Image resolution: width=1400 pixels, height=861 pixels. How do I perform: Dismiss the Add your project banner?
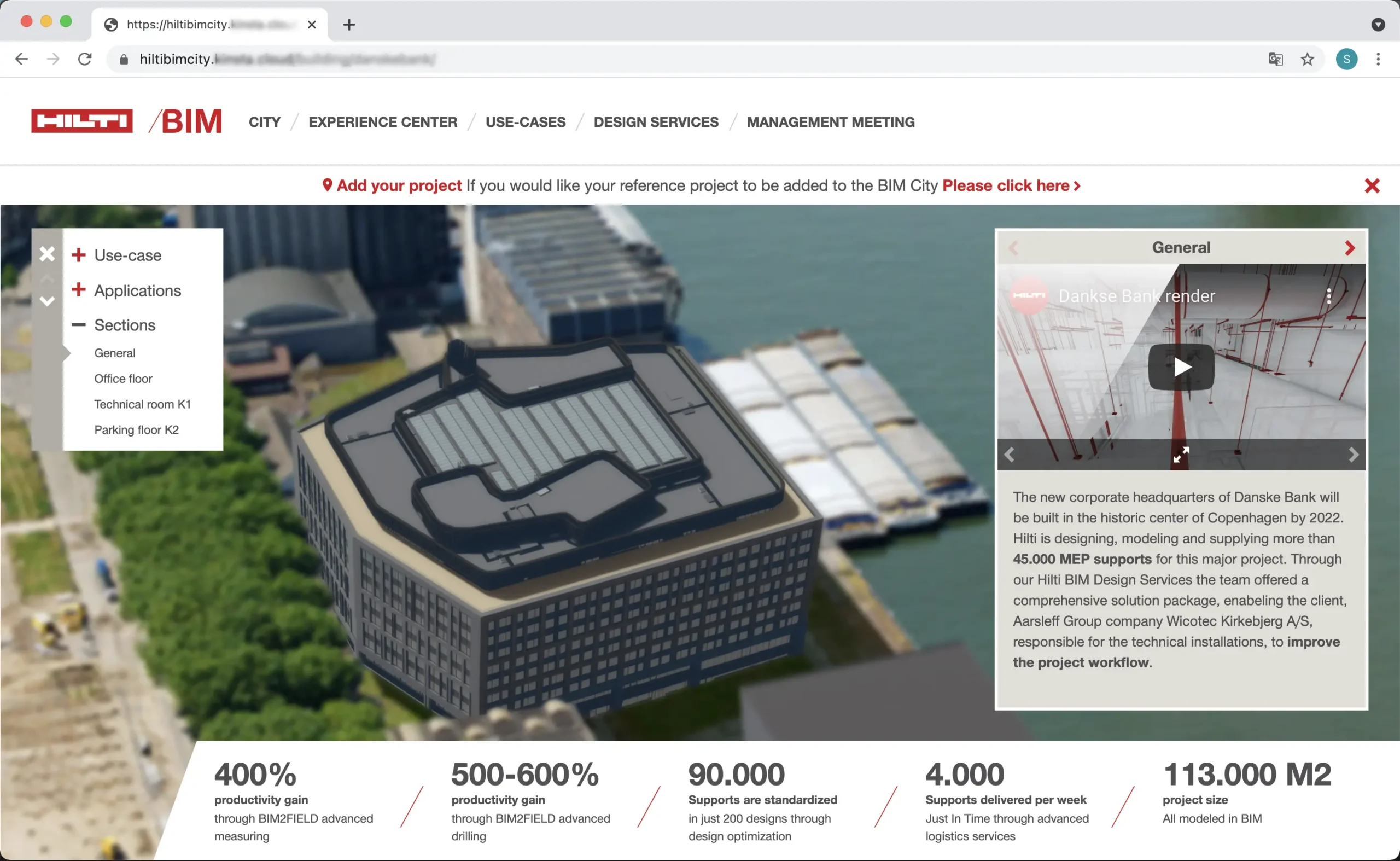point(1372,185)
